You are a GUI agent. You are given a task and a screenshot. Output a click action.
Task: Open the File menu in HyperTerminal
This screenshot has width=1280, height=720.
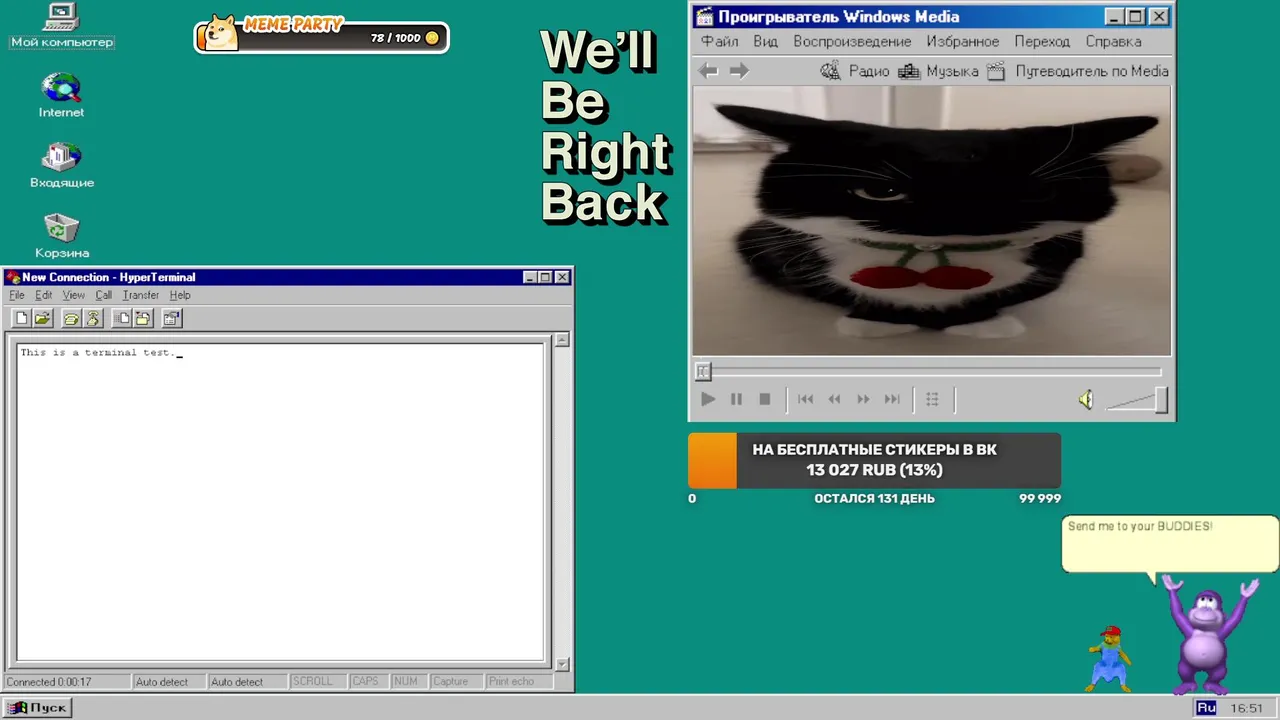(17, 295)
